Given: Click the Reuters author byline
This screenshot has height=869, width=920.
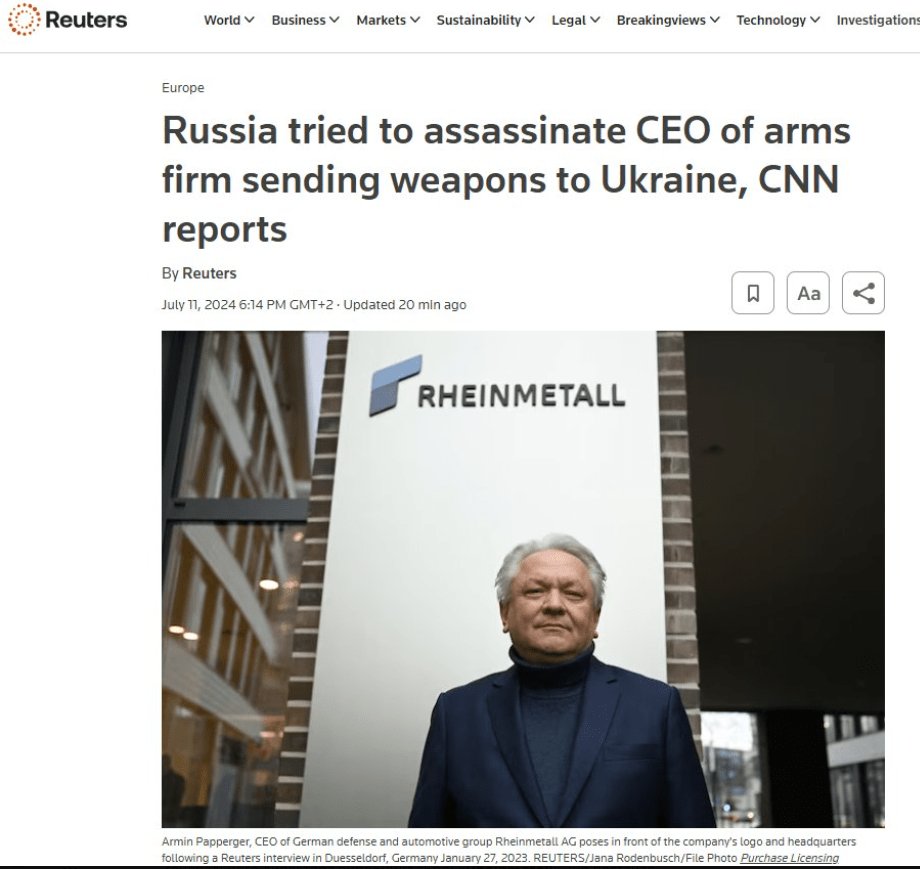Looking at the screenshot, I should [x=209, y=273].
